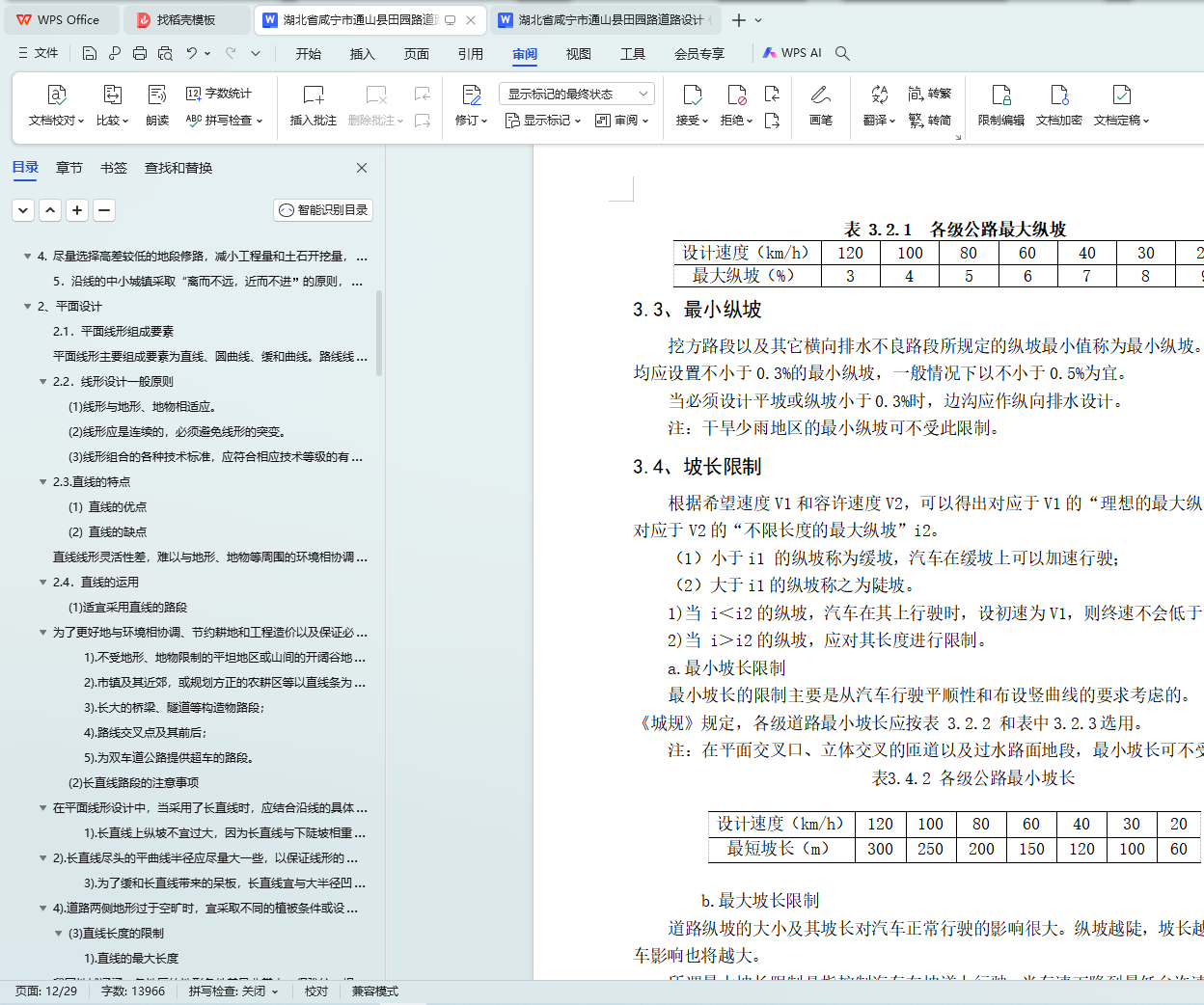1204x1005 pixels.
Task: Click the navigation pane vertical scrollbar
Action: click(379, 333)
